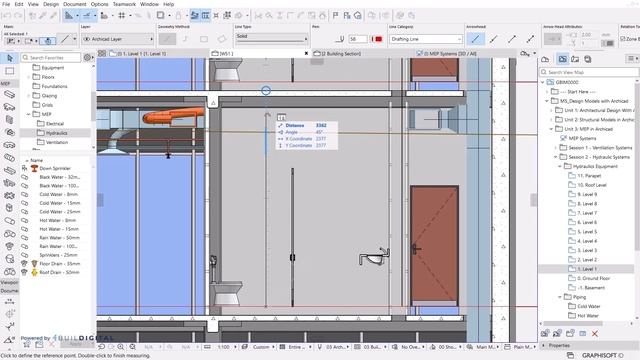Select the straight line geometry method
The width and height of the screenshot is (640, 360).
point(167,39)
